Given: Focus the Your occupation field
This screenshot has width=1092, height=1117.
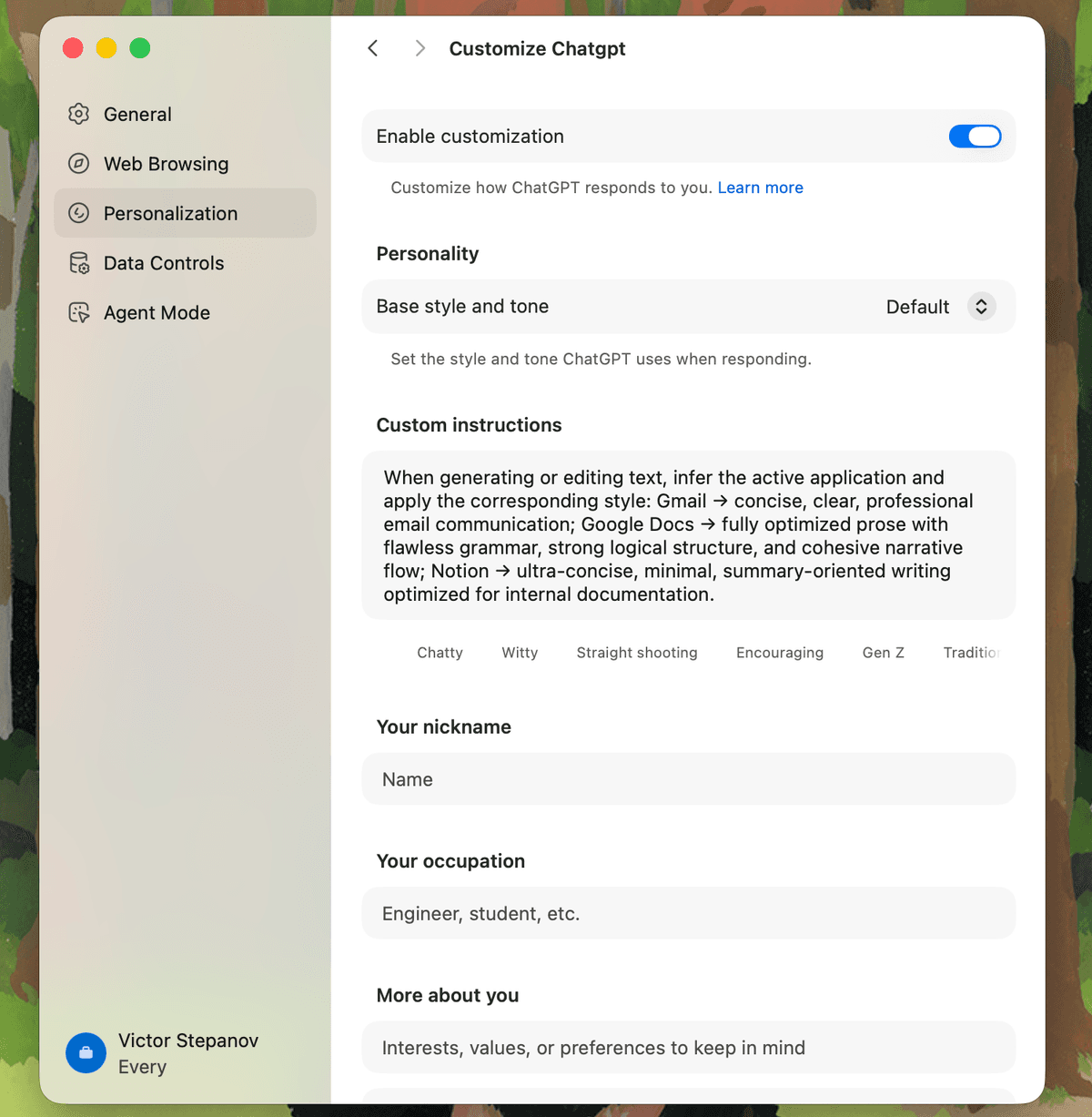Looking at the screenshot, I should click(x=689, y=913).
